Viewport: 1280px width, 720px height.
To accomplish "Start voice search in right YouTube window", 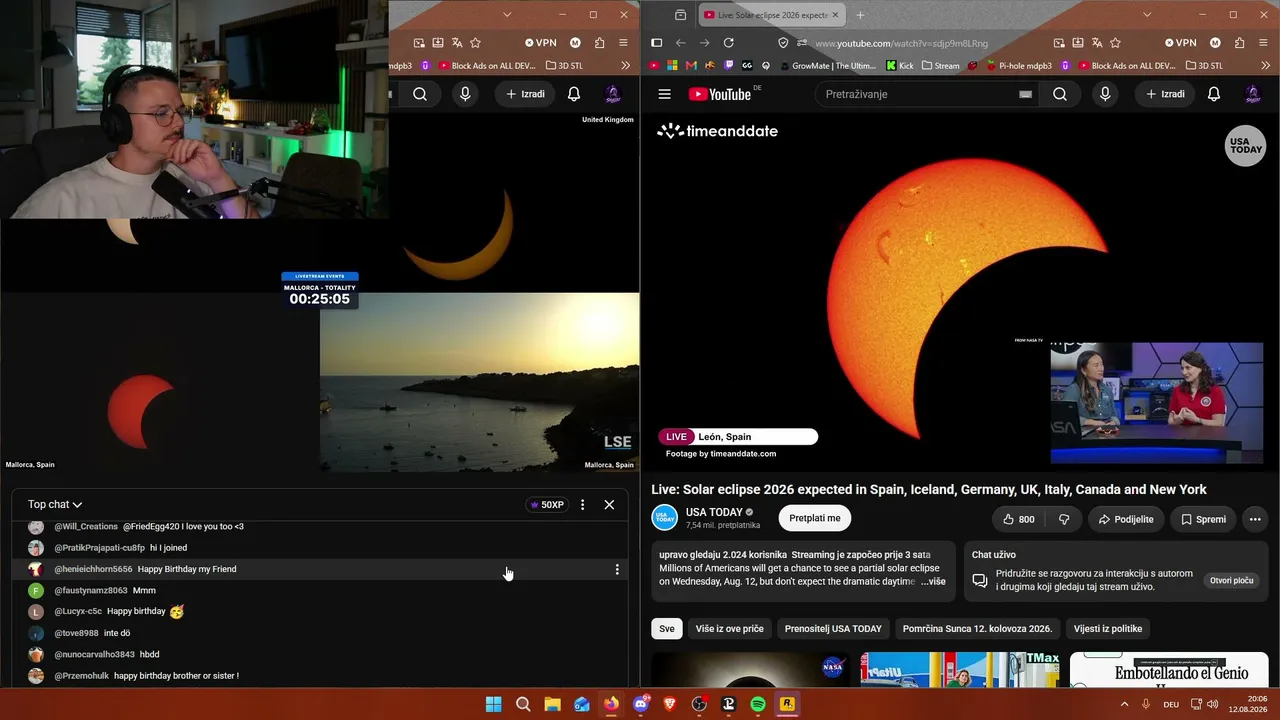I will (1105, 94).
